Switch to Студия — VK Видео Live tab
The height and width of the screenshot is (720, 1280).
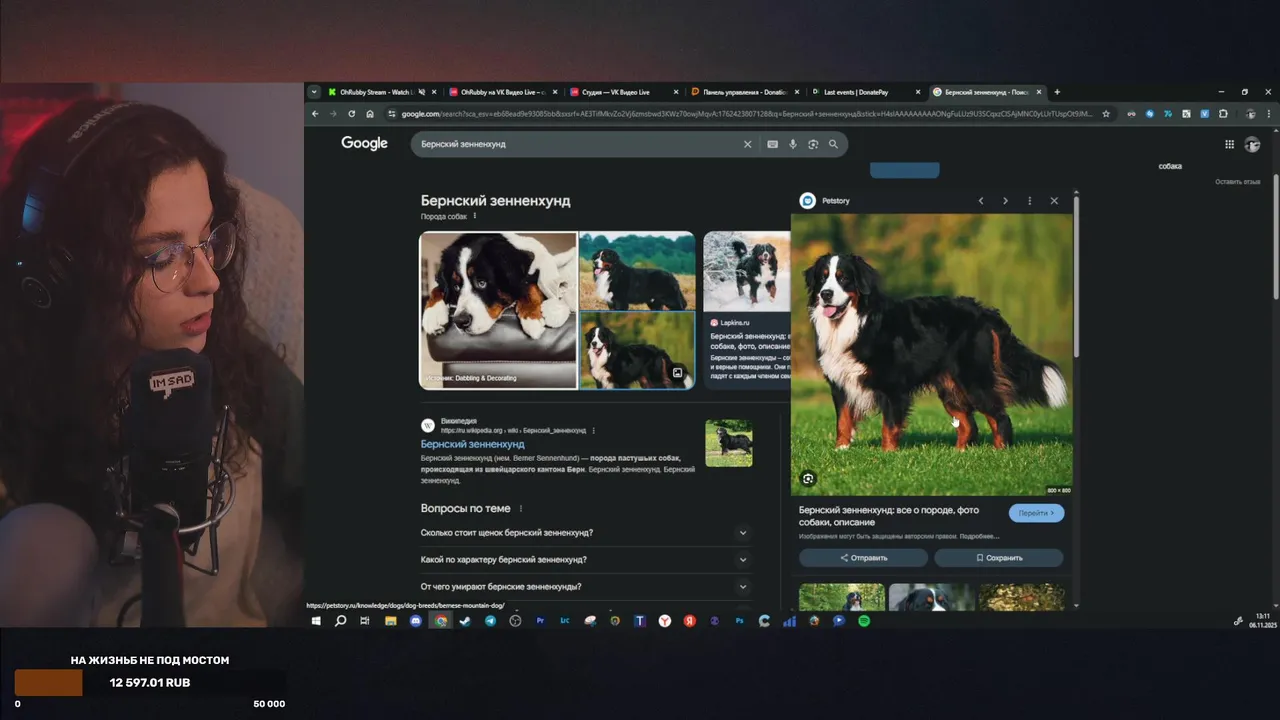tap(623, 92)
